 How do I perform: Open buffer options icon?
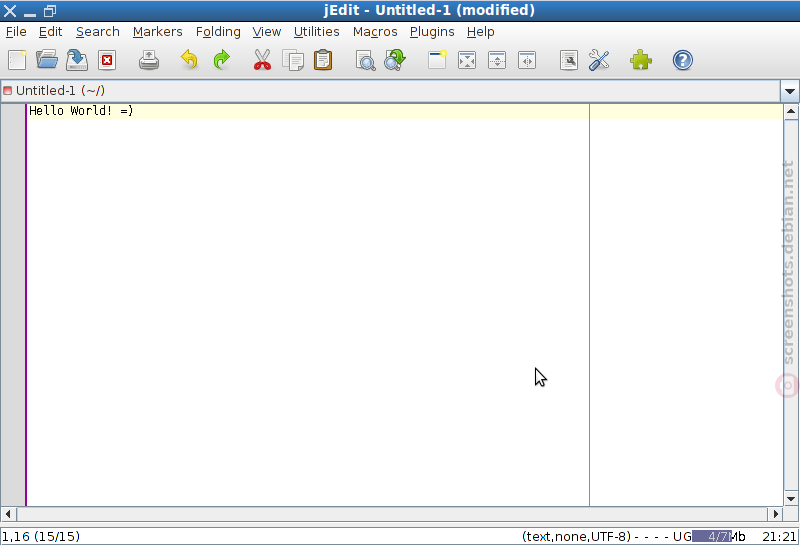pyautogui.click(x=569, y=60)
